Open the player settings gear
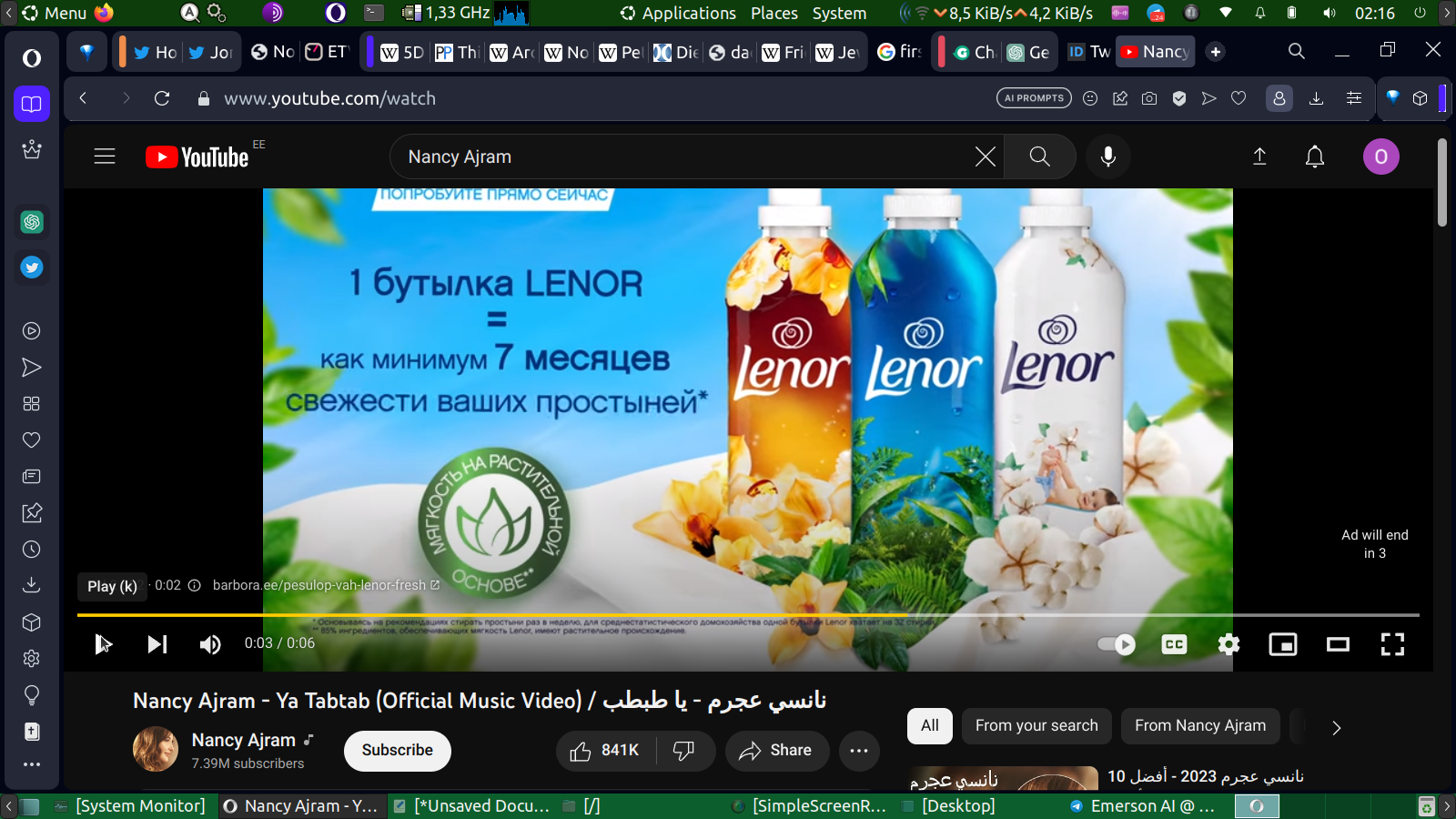 [1228, 644]
